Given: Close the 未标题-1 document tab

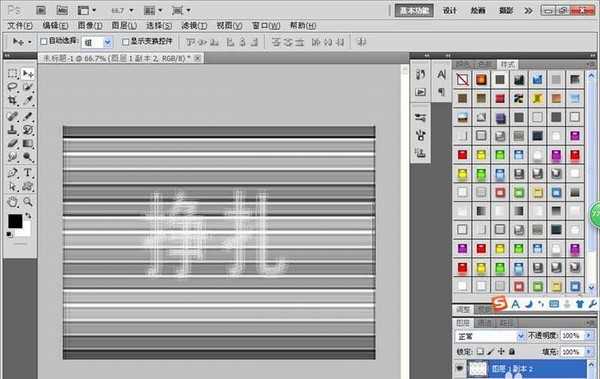Looking at the screenshot, I should (197, 58).
